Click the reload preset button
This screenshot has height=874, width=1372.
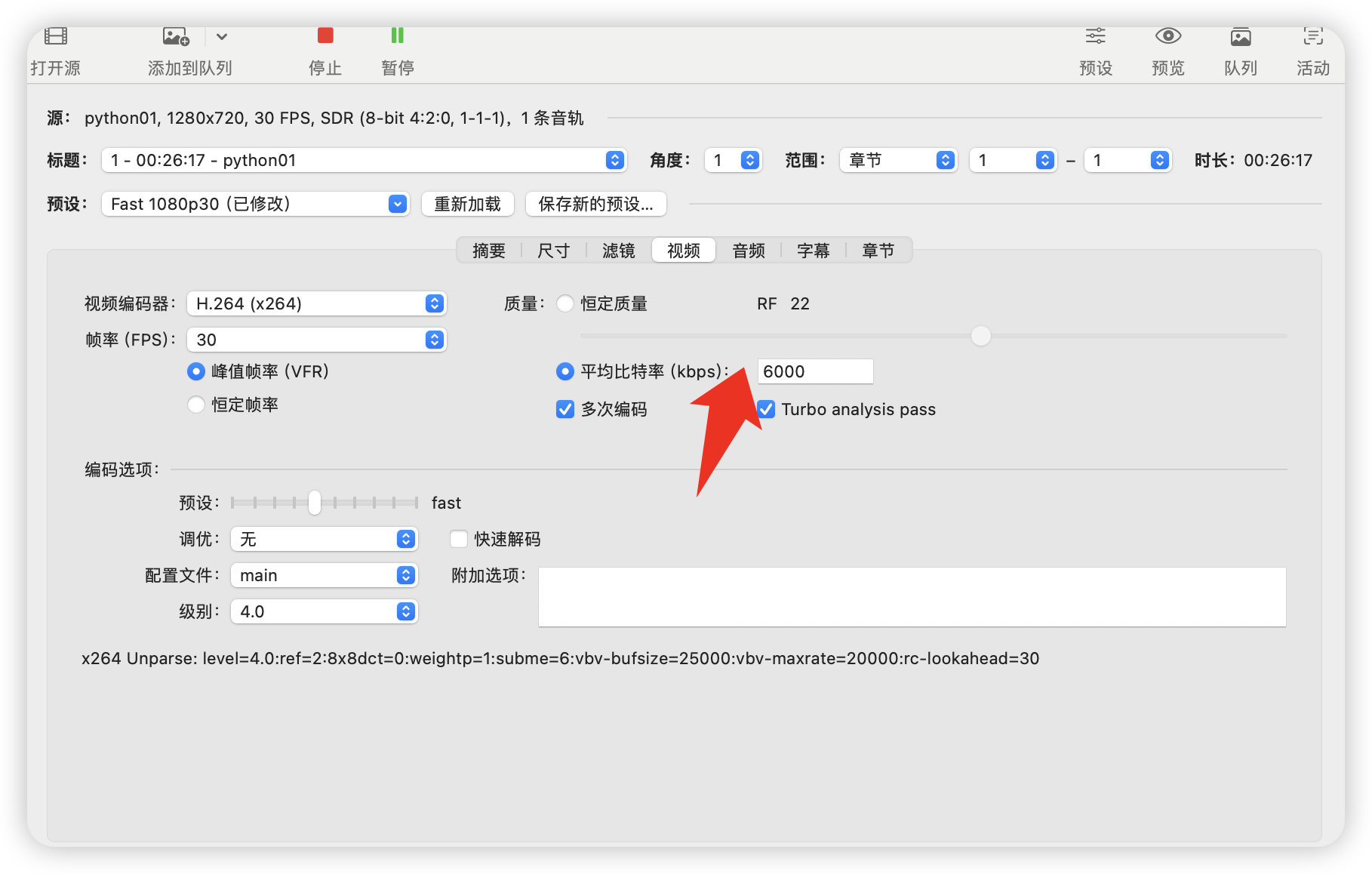[467, 204]
